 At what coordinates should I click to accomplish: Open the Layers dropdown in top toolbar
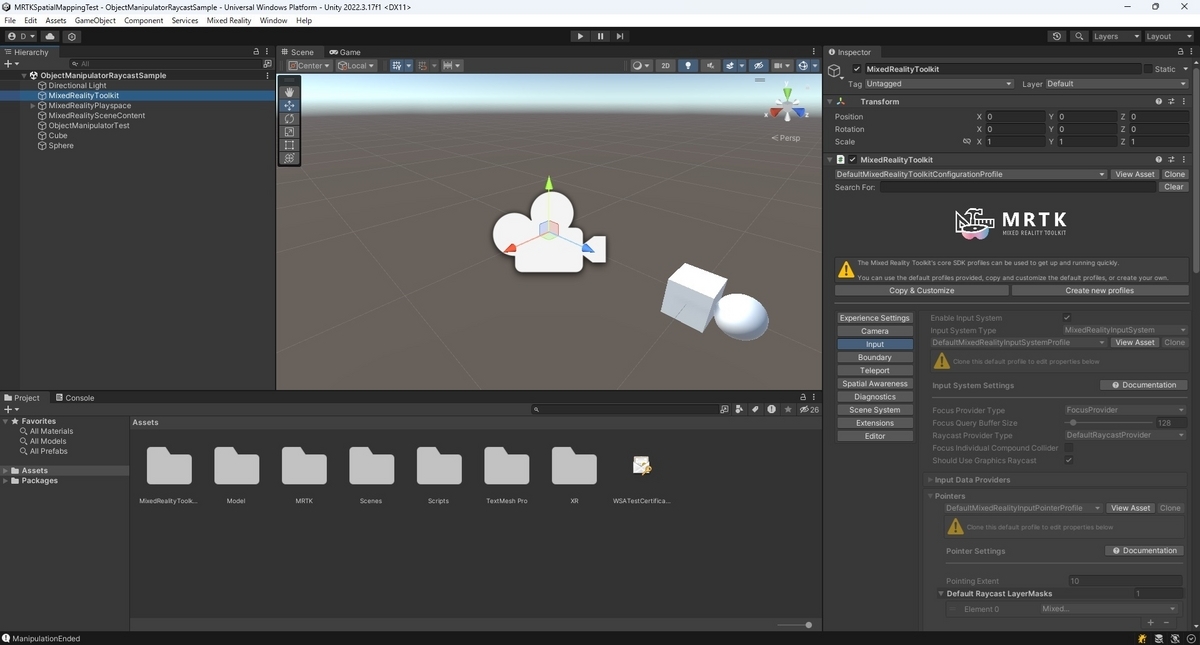[x=1116, y=36]
